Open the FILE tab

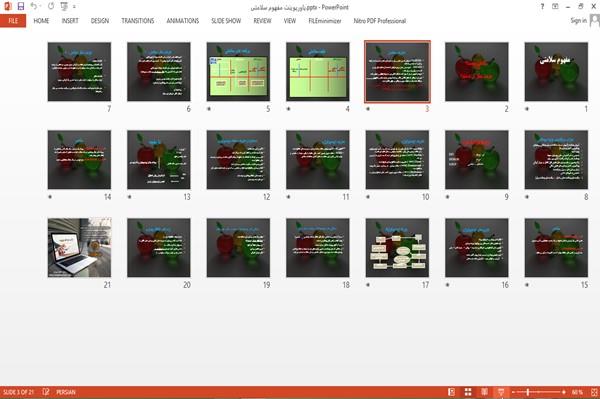(13, 21)
